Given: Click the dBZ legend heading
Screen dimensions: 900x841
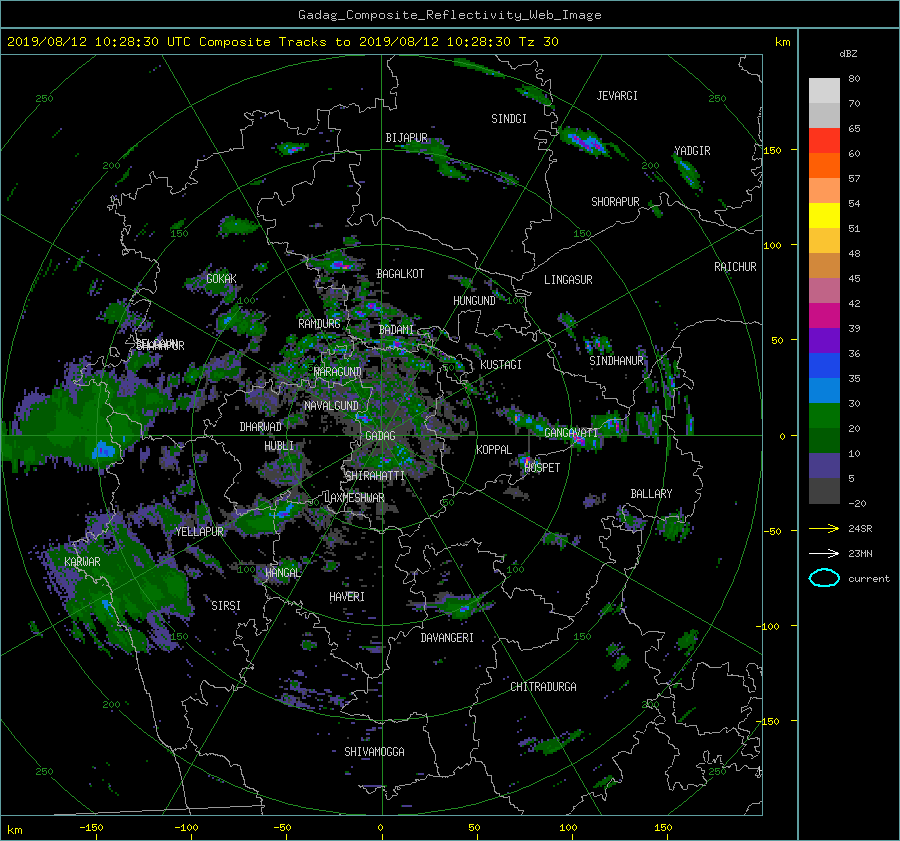Looking at the screenshot, I should (848, 54).
